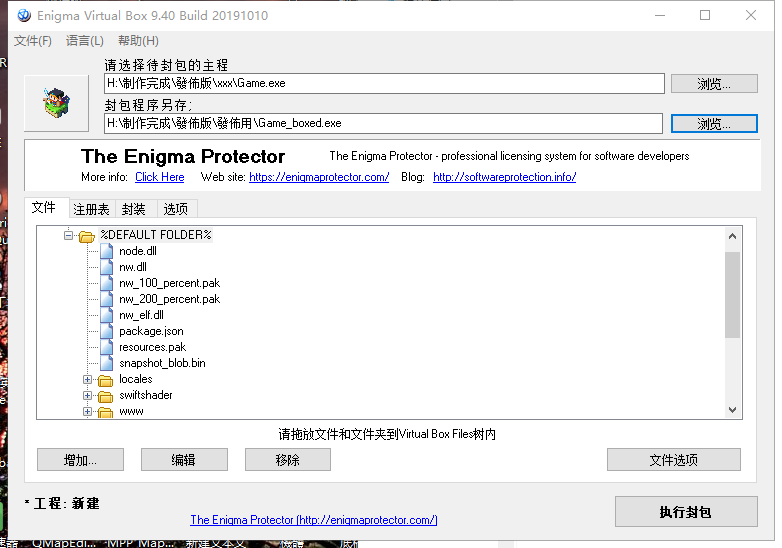The height and width of the screenshot is (548, 782).
Task: Select nw_100_percent.pak in the tree
Action: 170,283
